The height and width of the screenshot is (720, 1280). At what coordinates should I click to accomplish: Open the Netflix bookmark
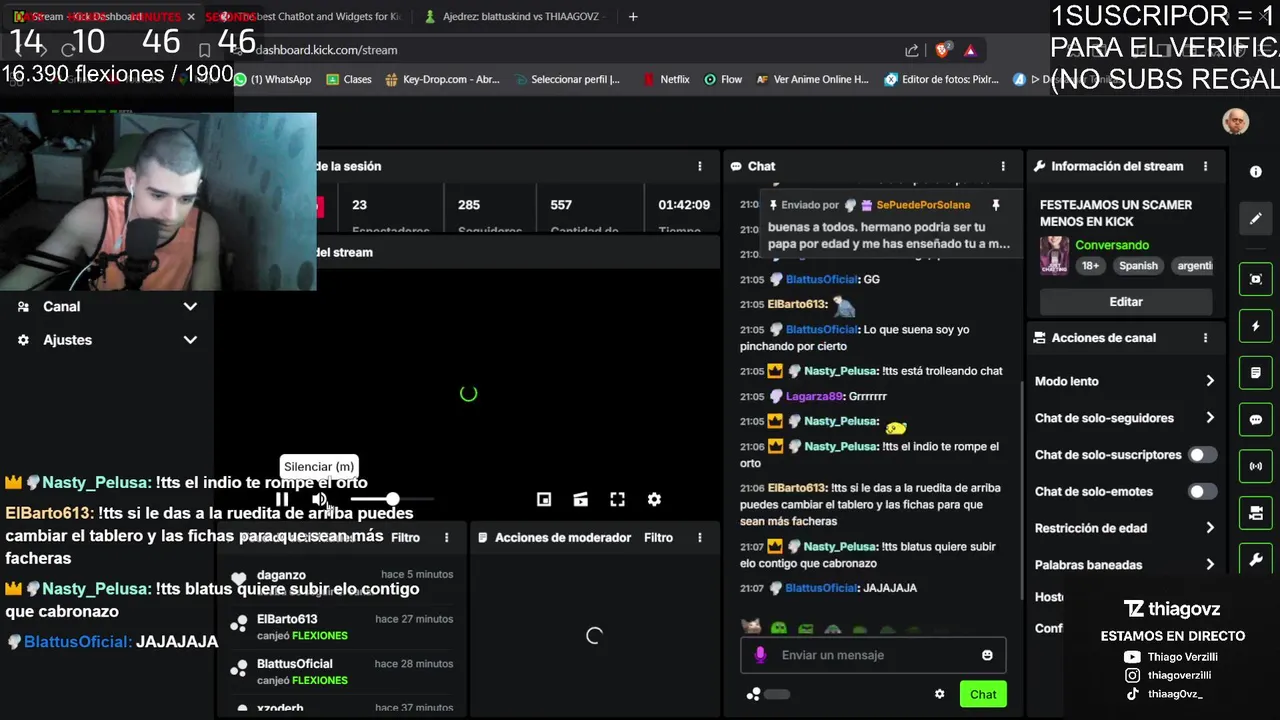pos(665,80)
